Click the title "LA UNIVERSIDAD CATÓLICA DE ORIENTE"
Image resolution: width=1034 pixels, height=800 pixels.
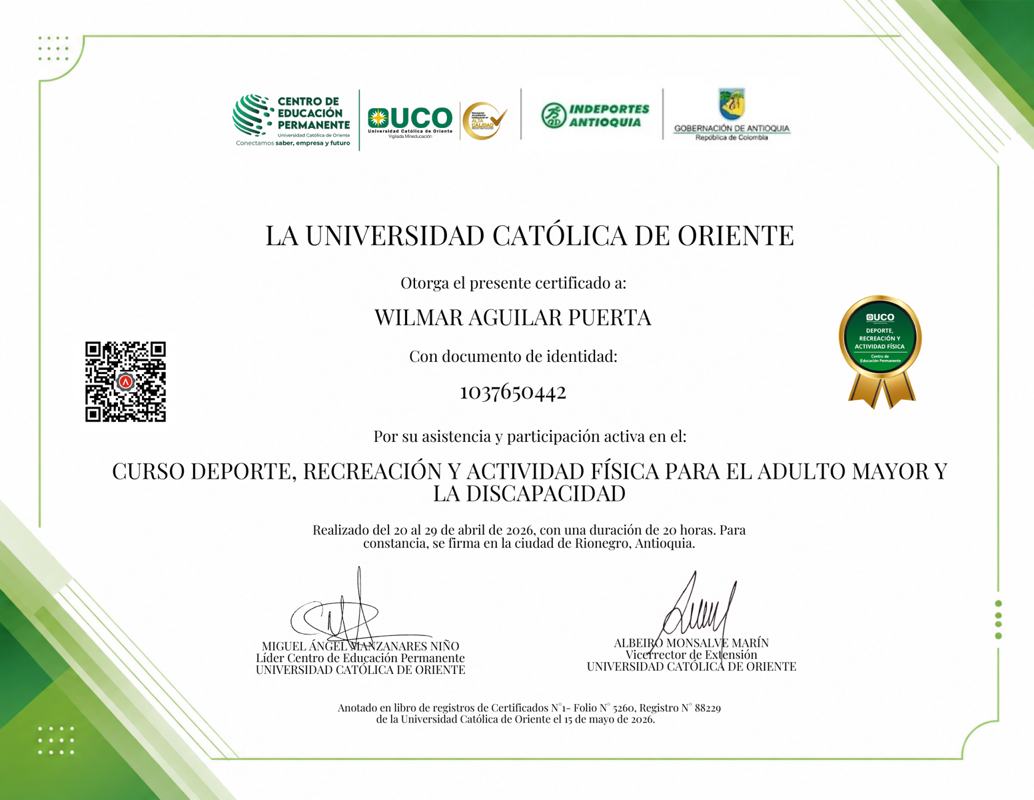pos(530,235)
